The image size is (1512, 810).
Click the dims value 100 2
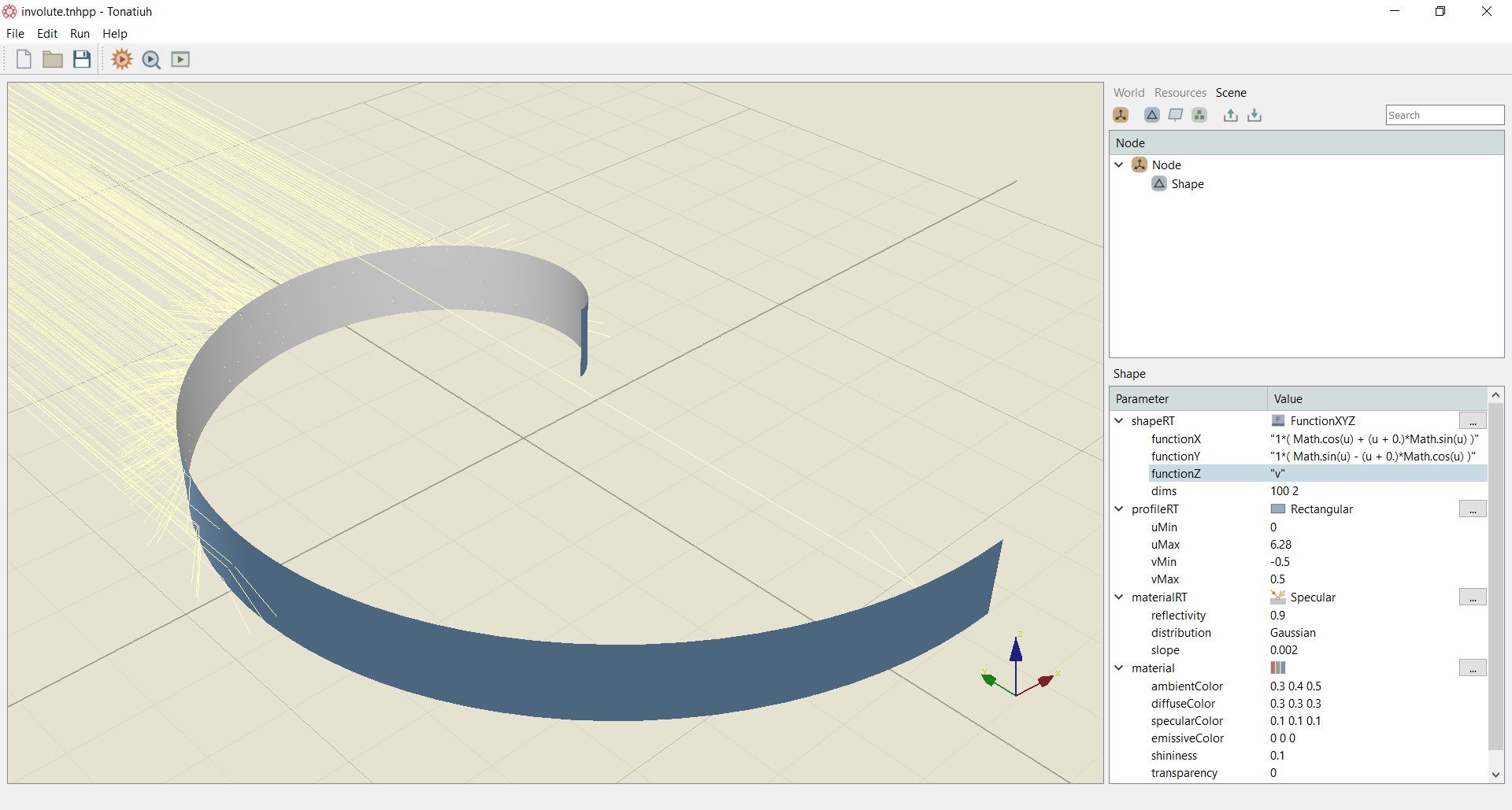(x=1284, y=490)
